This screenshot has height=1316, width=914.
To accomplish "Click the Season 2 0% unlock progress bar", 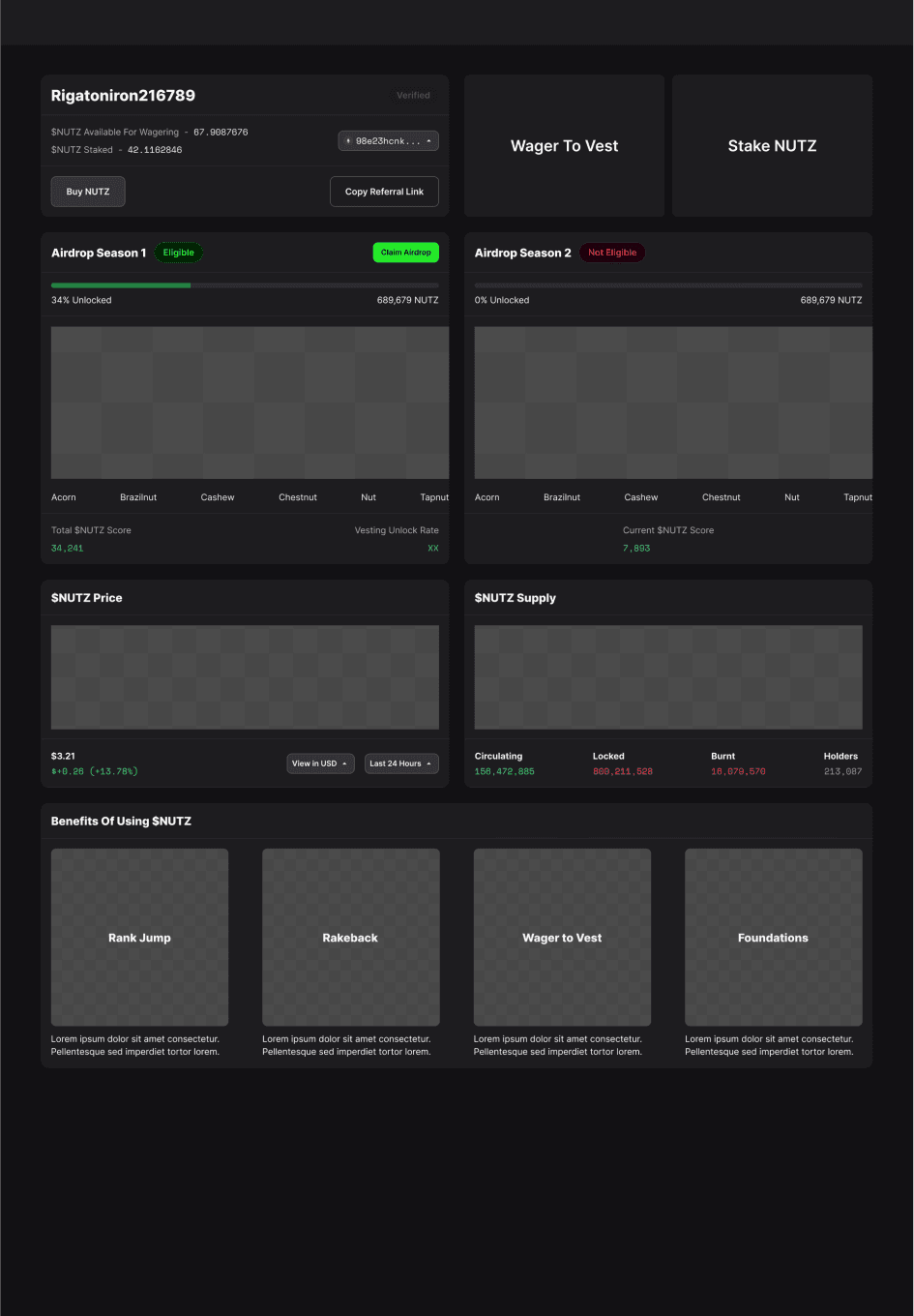I will coord(668,285).
